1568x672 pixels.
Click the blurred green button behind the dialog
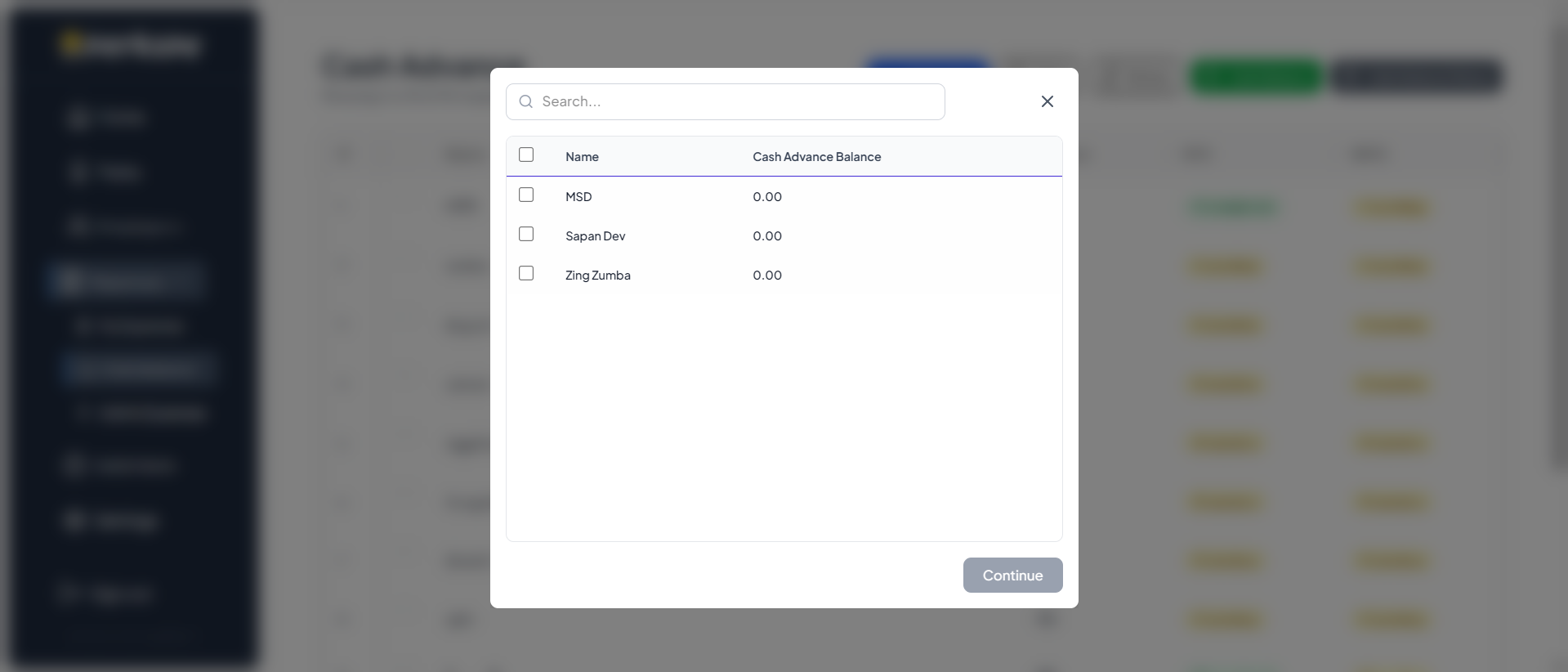tap(1257, 77)
